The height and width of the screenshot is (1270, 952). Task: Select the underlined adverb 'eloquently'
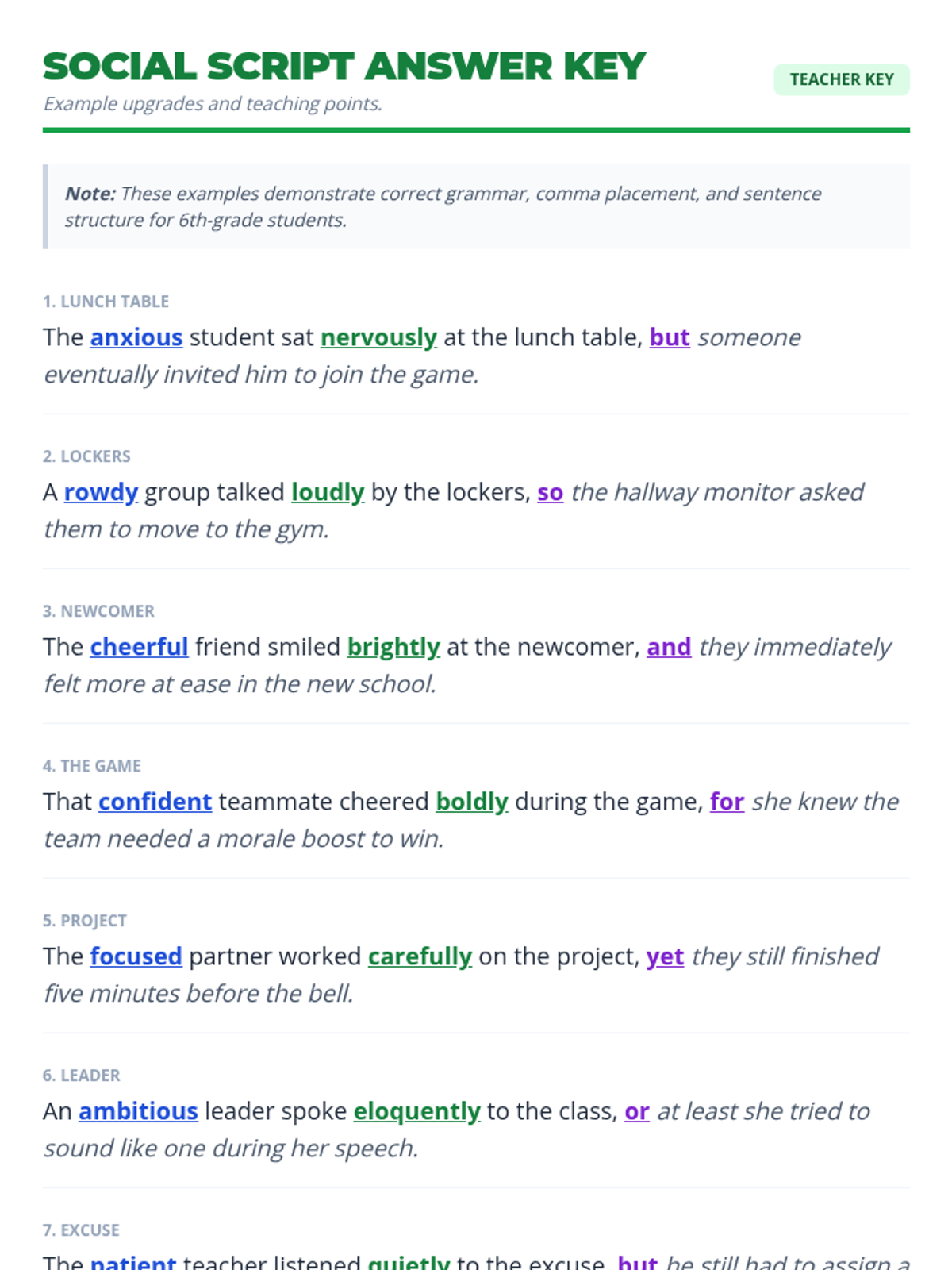(416, 1111)
